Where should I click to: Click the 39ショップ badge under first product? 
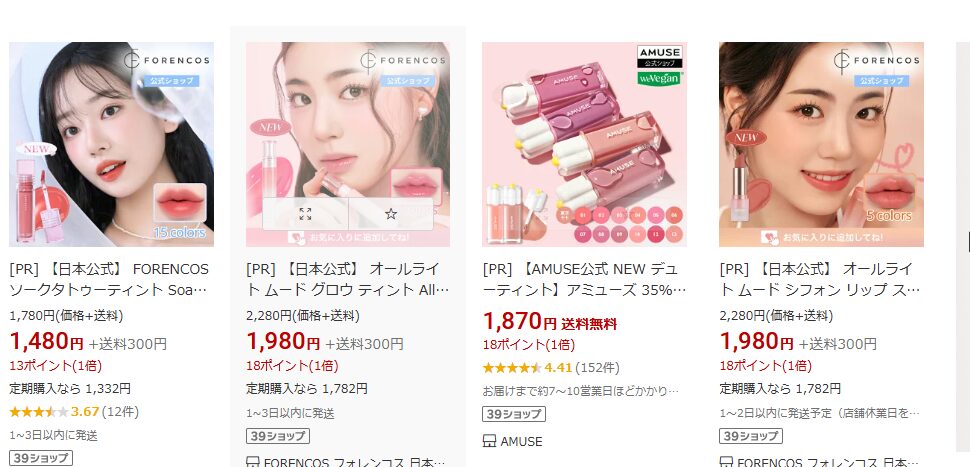[41, 458]
